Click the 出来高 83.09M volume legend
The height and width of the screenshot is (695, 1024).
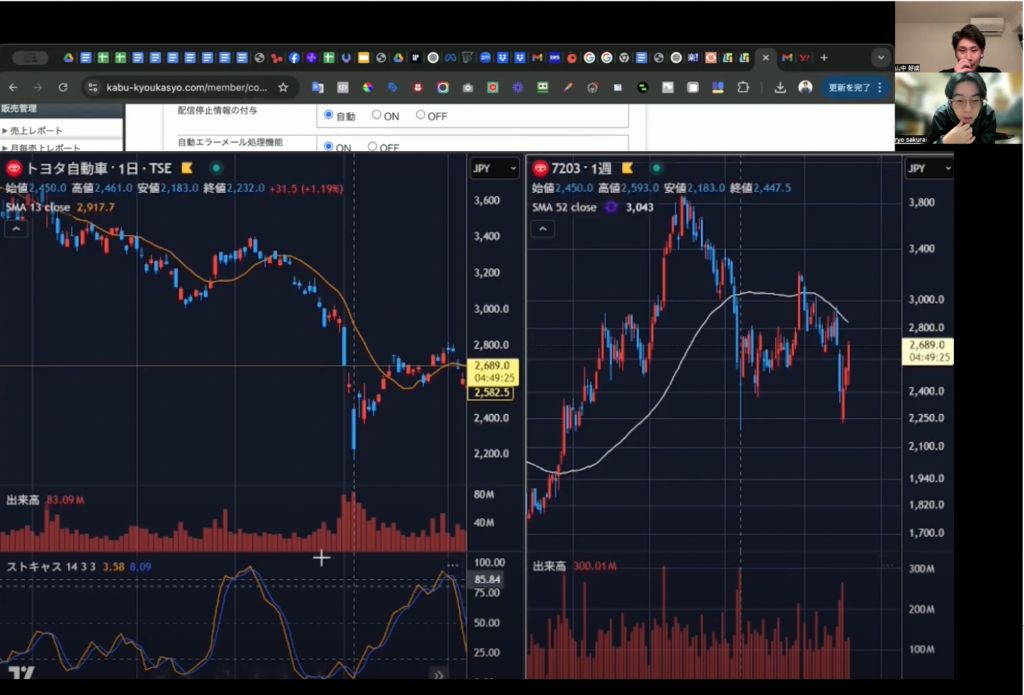(46, 500)
